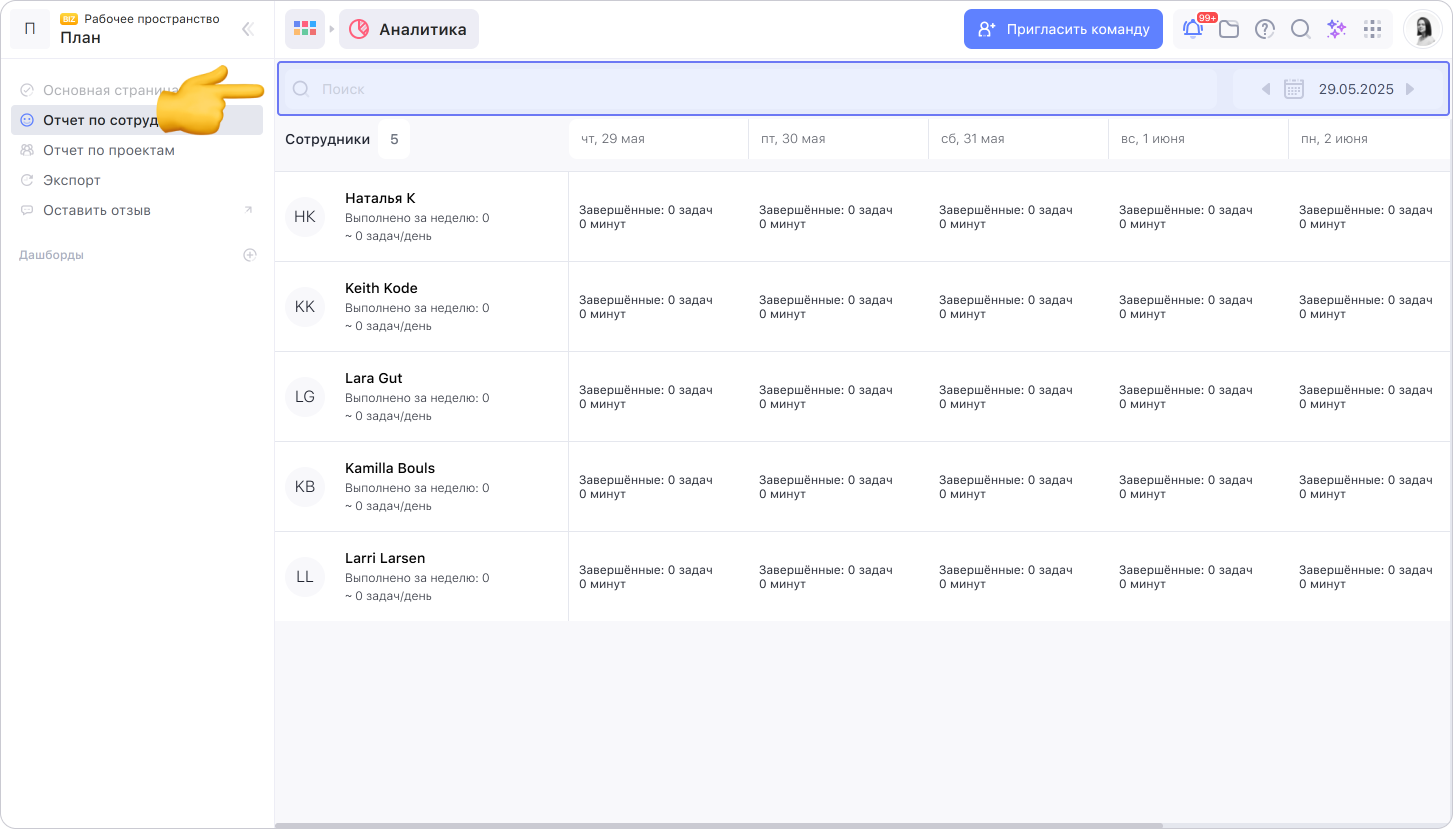Click the colorful apps launcher icon

[x=305, y=29]
